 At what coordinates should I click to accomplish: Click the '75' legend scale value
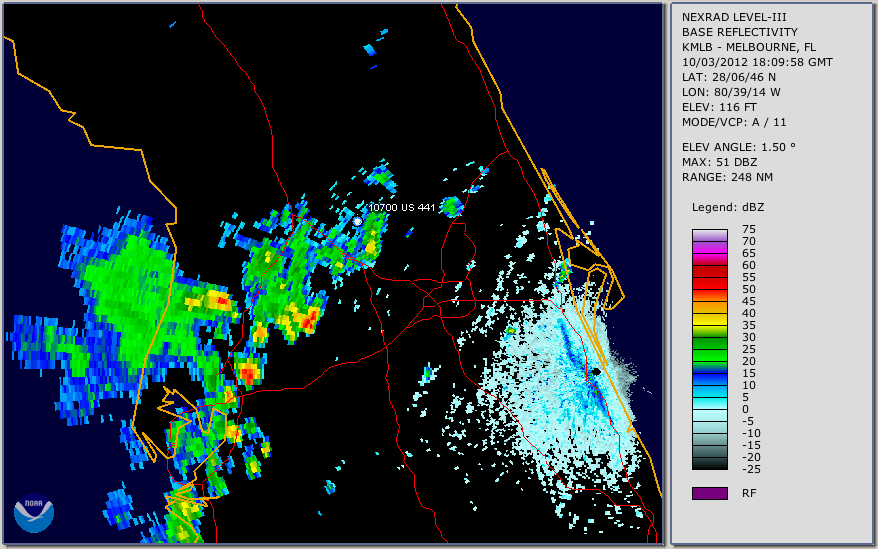click(x=749, y=229)
